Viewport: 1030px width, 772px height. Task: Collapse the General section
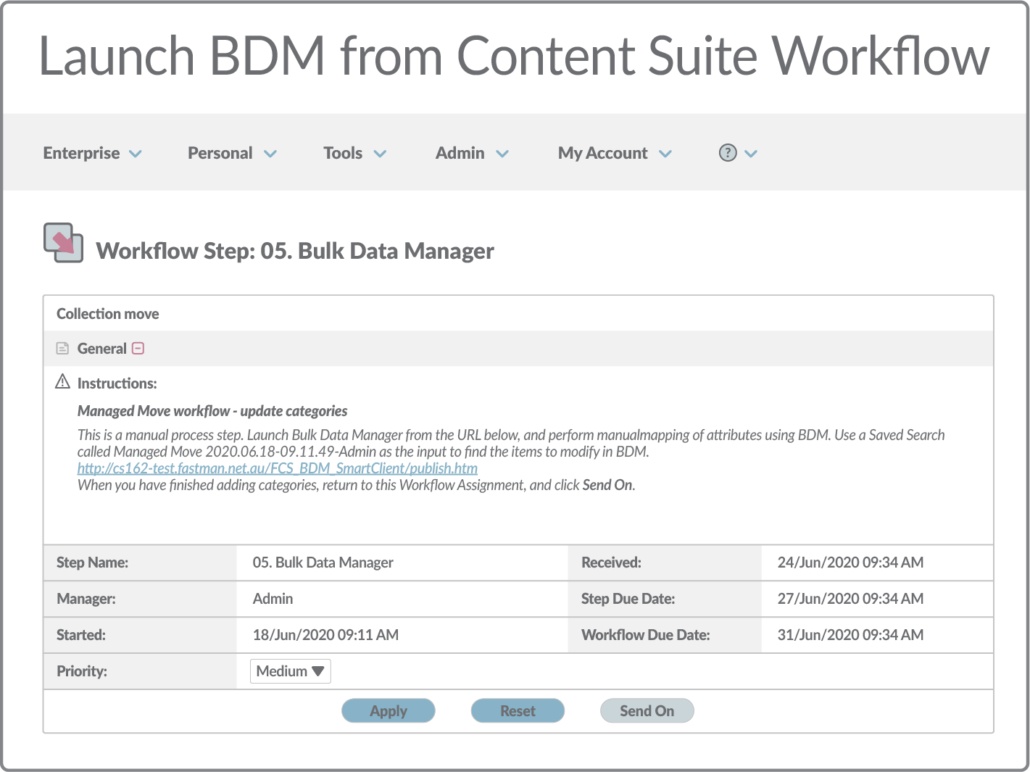138,349
